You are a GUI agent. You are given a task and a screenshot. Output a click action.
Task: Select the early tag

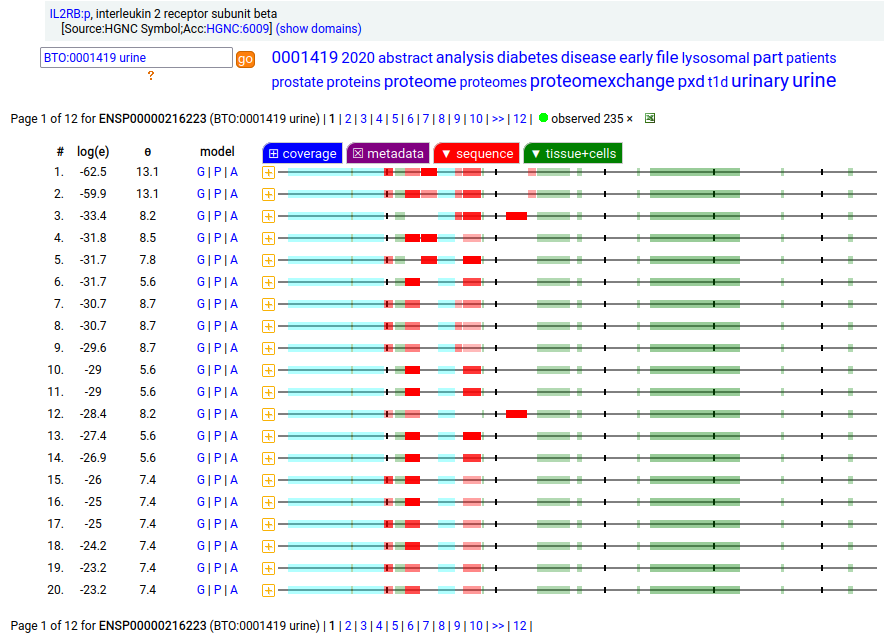point(636,58)
